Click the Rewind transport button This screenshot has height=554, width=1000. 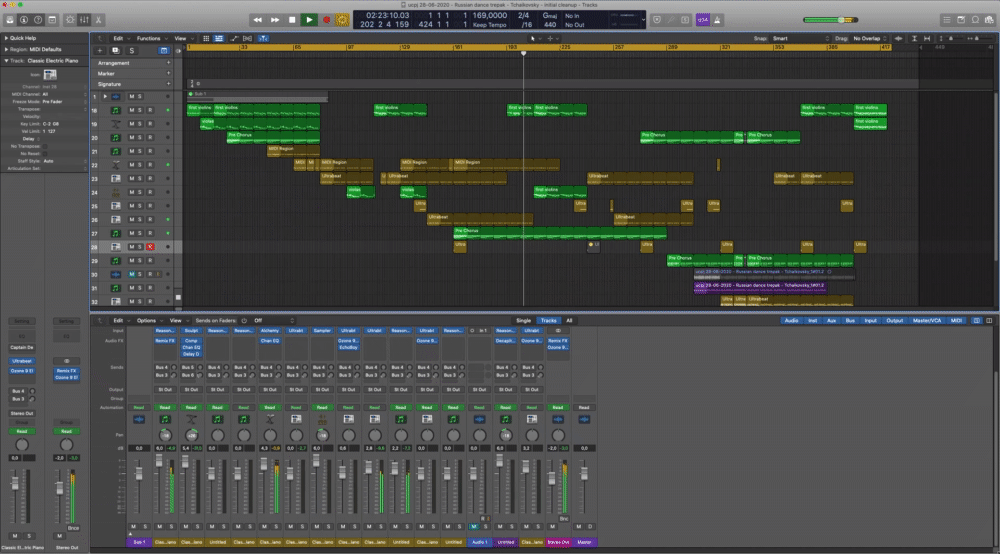258,19
